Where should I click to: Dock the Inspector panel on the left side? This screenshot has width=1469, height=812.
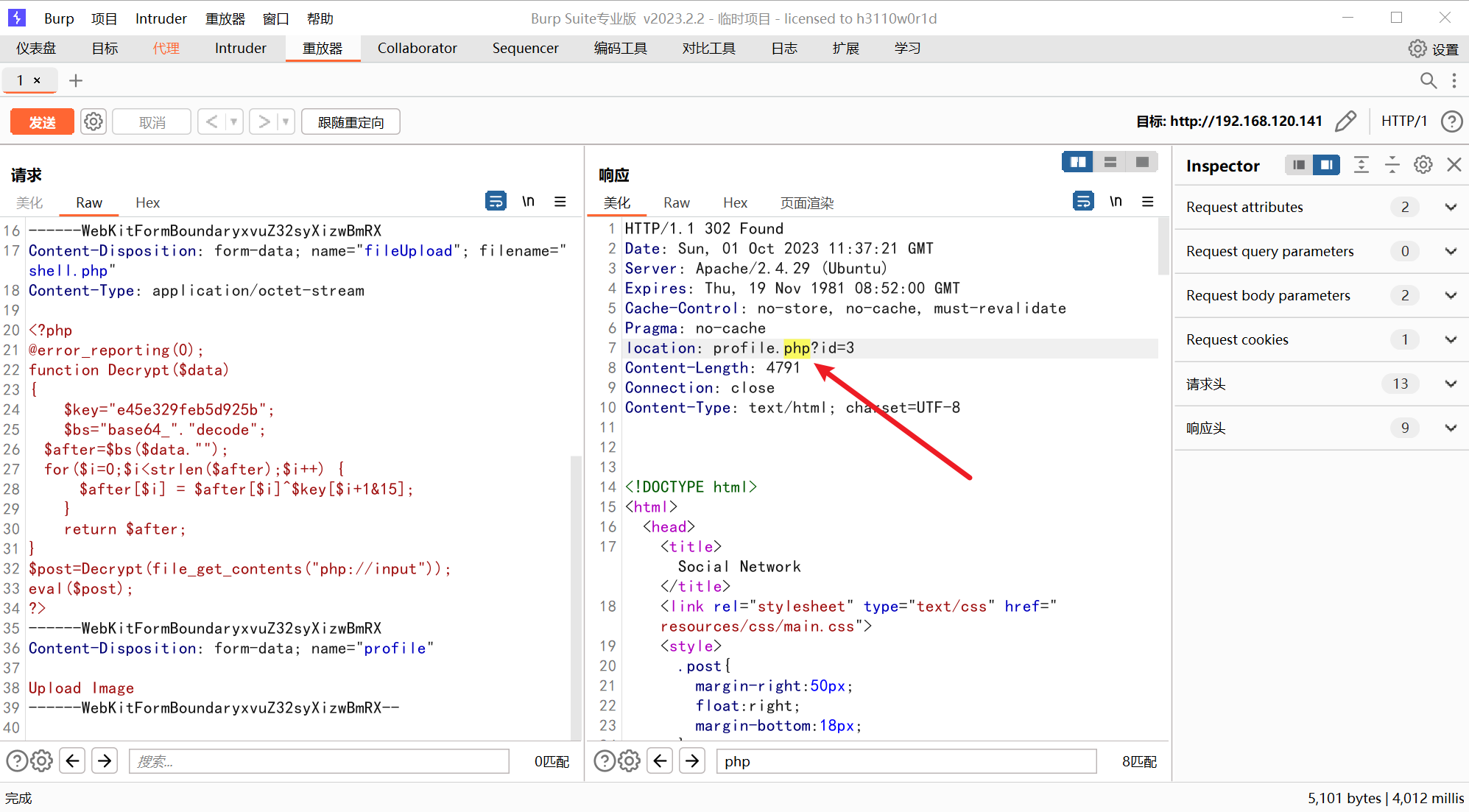point(1299,165)
